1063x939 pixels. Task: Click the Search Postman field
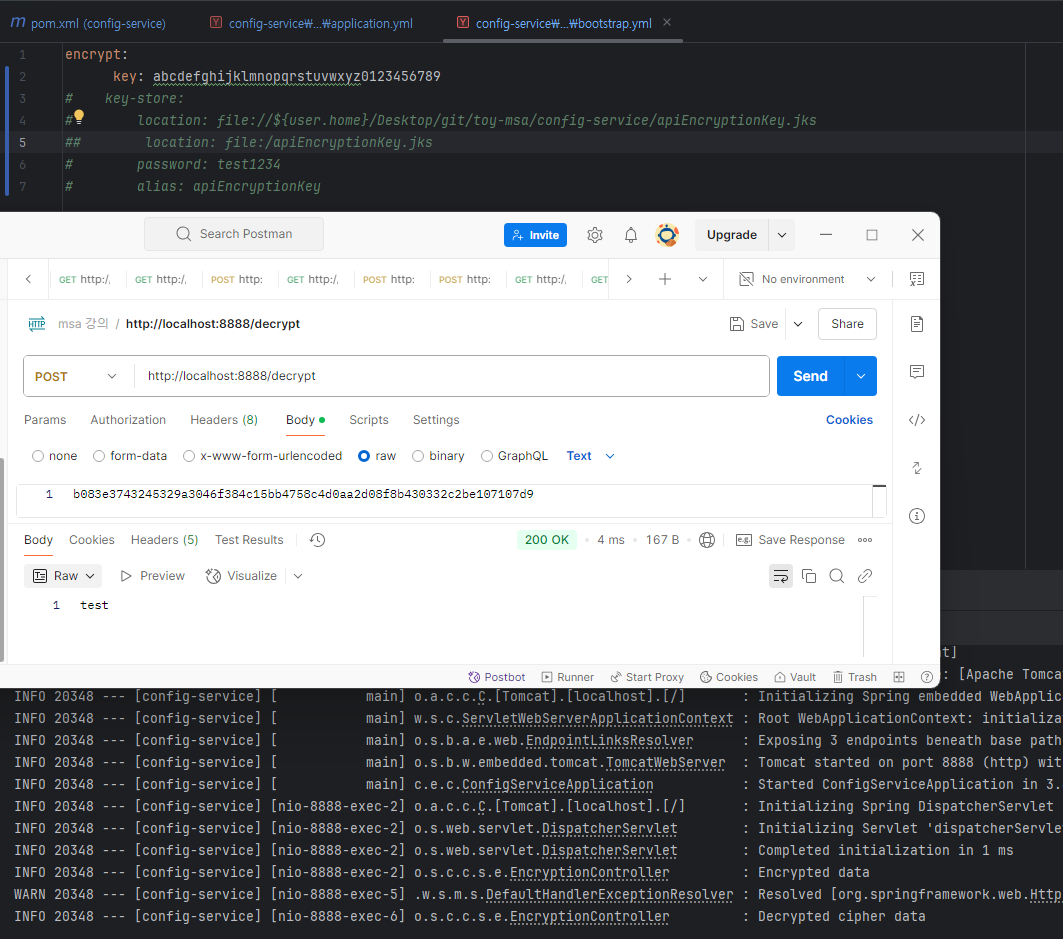point(234,234)
